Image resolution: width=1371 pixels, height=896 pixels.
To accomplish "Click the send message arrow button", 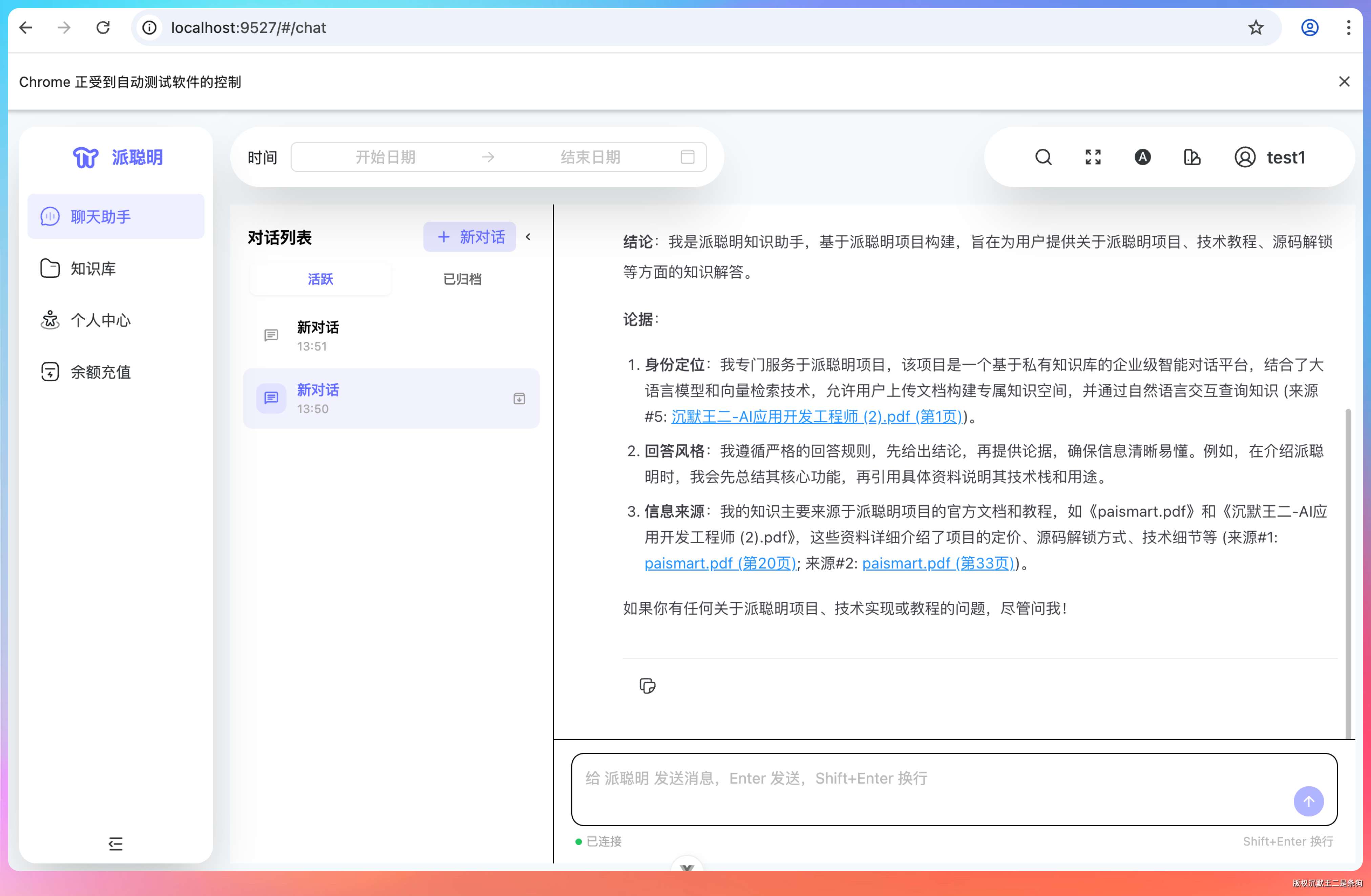I will 1308,801.
